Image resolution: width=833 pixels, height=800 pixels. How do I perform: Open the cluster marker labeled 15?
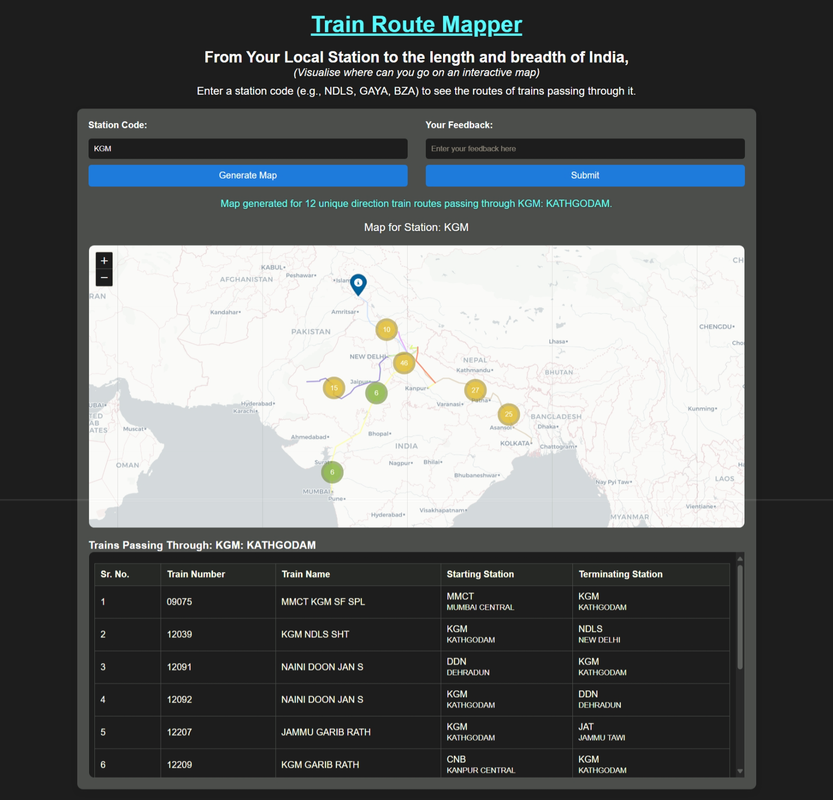(x=334, y=388)
